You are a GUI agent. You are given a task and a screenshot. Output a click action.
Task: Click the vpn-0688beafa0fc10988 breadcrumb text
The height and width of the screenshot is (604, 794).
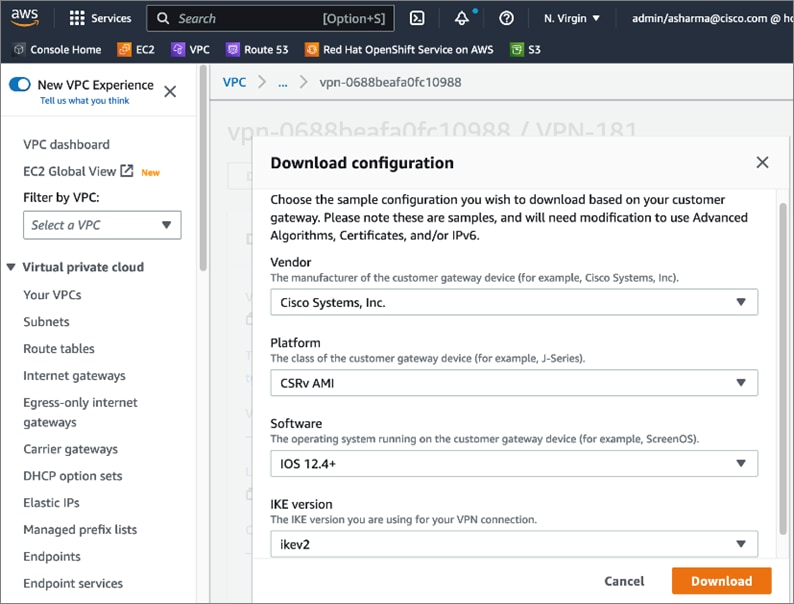tap(390, 82)
